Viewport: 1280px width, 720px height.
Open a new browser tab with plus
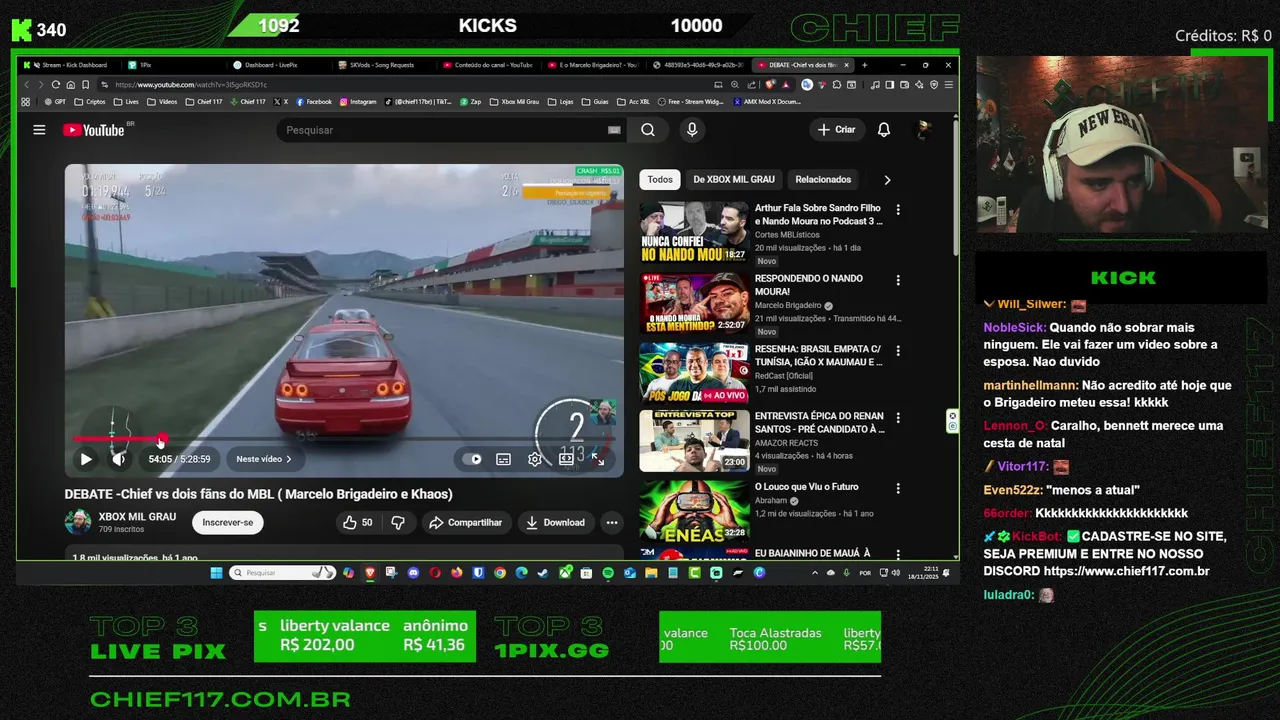tap(865, 65)
